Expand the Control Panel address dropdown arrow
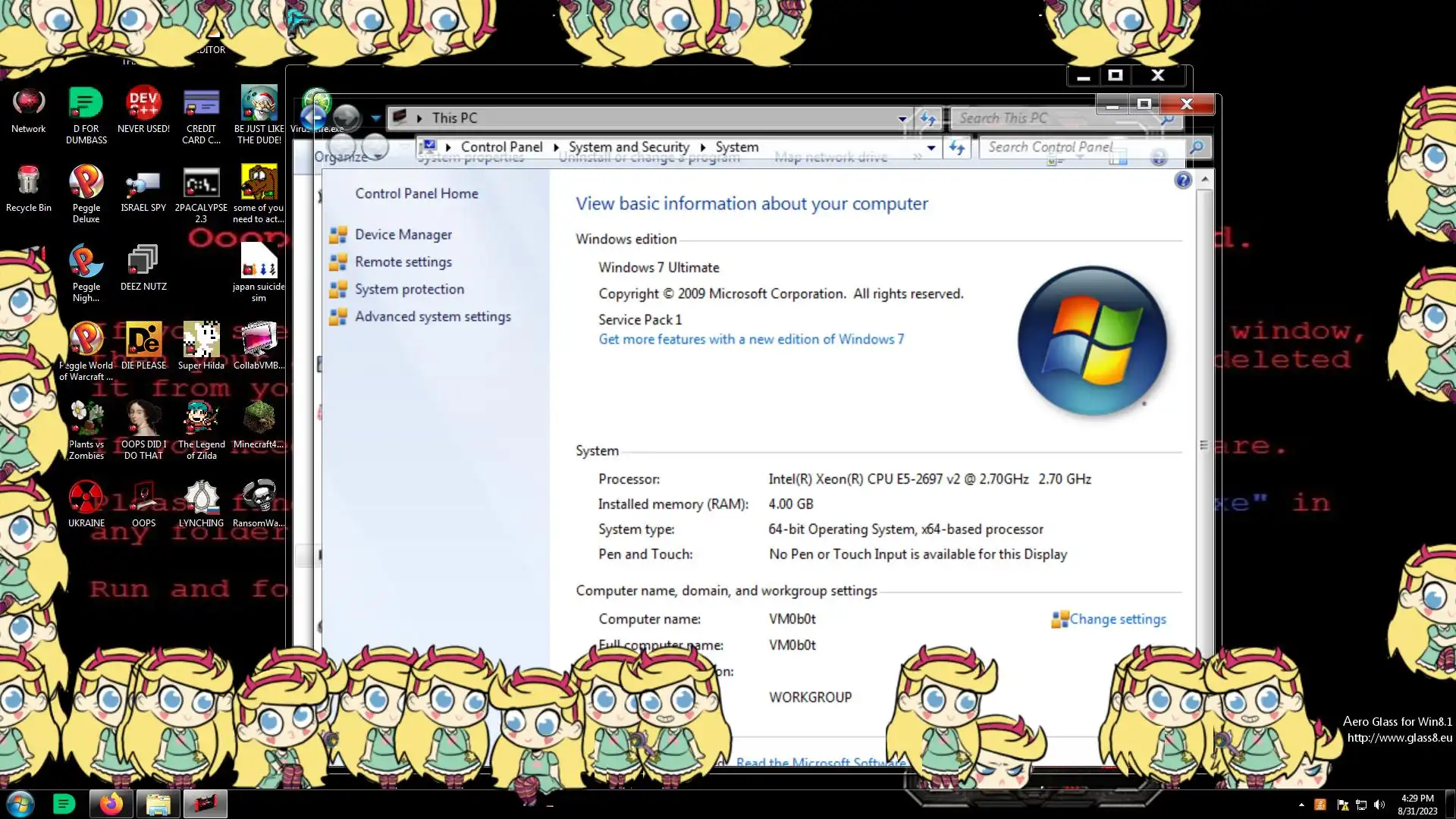Viewport: 1456px width, 819px height. pos(931,148)
